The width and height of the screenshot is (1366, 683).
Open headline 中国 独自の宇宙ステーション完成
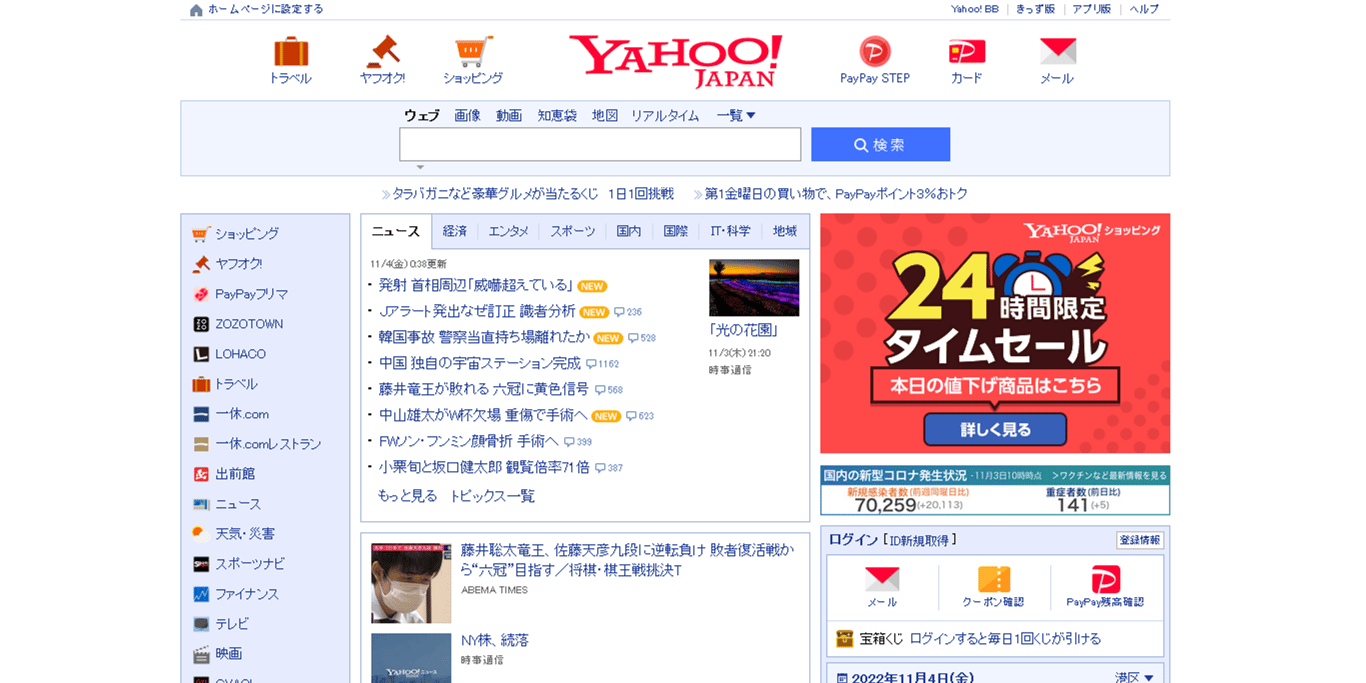(x=479, y=363)
